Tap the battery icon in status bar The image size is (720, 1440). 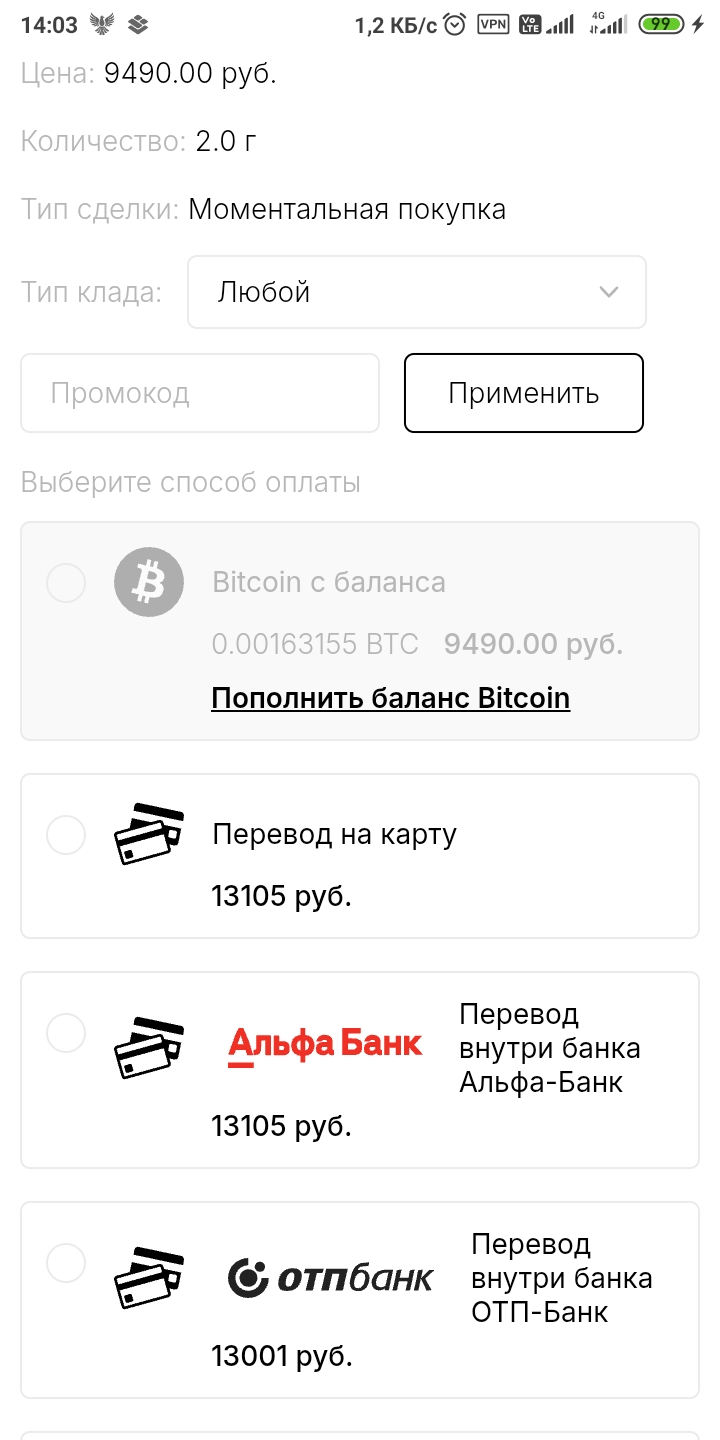(662, 24)
